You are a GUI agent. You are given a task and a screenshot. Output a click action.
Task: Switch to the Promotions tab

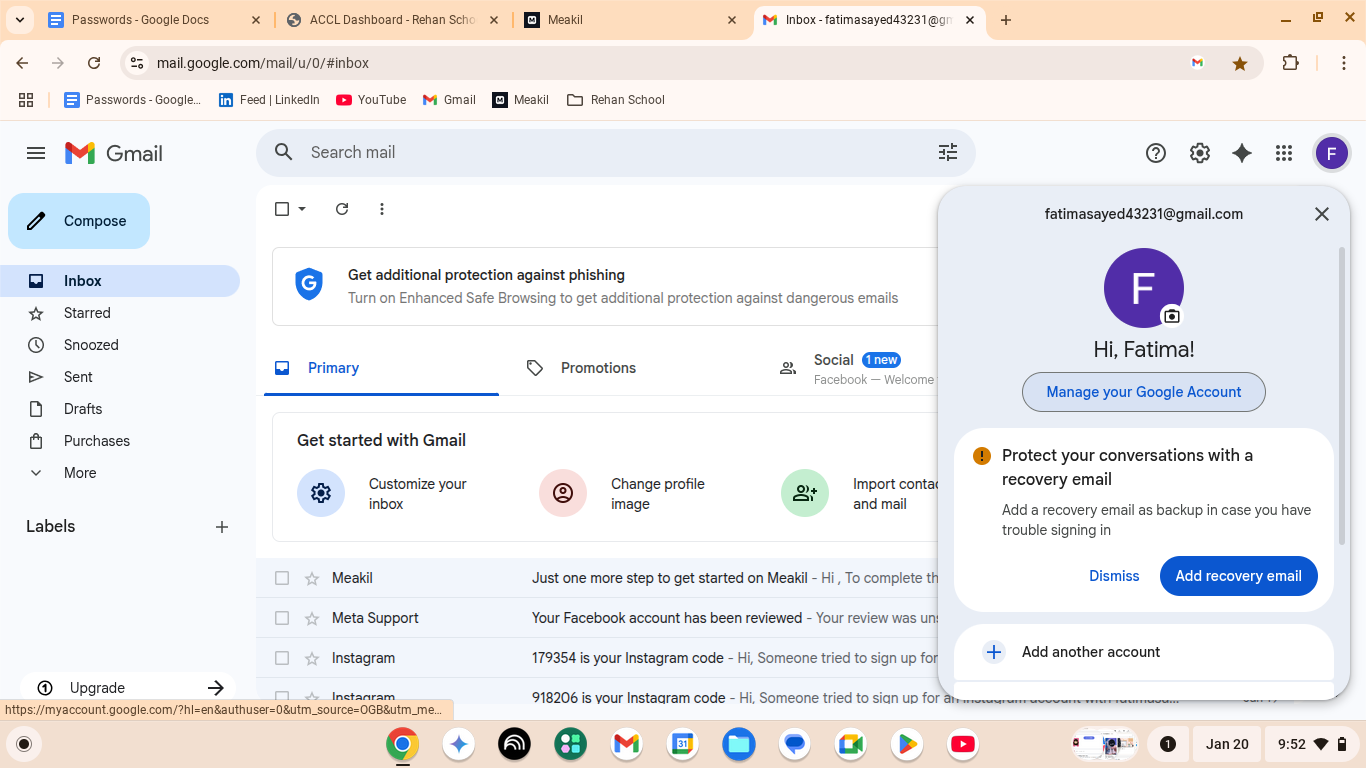[598, 368]
